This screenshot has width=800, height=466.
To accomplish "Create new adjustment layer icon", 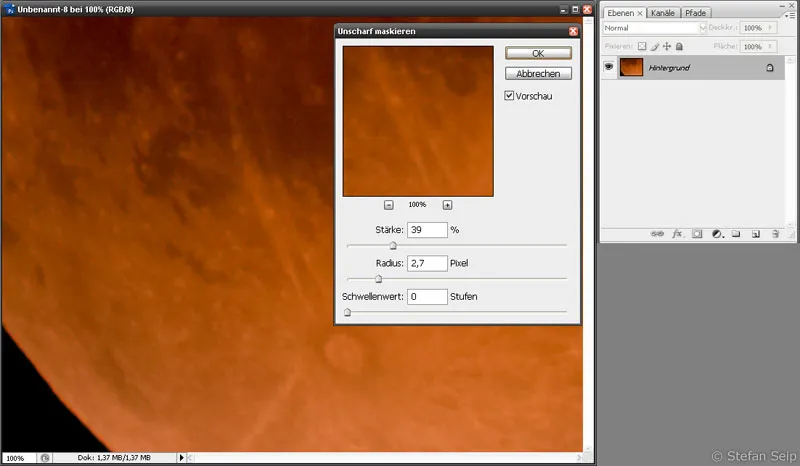I will coord(717,234).
